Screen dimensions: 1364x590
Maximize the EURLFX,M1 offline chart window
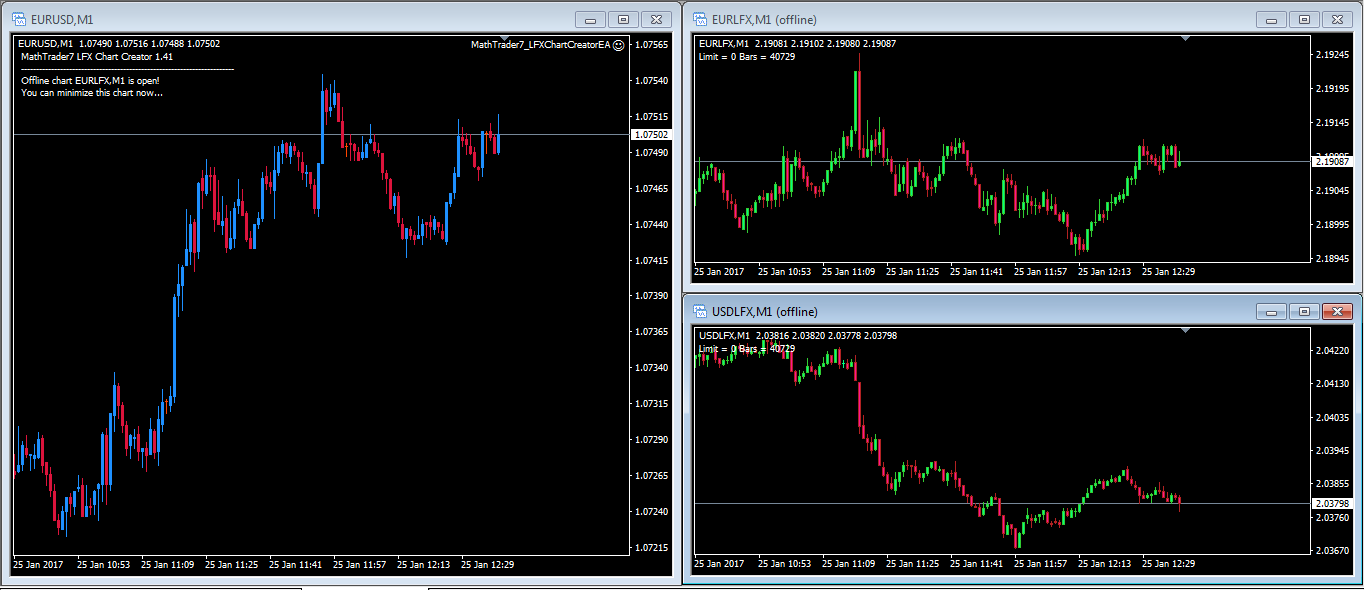(1304, 19)
